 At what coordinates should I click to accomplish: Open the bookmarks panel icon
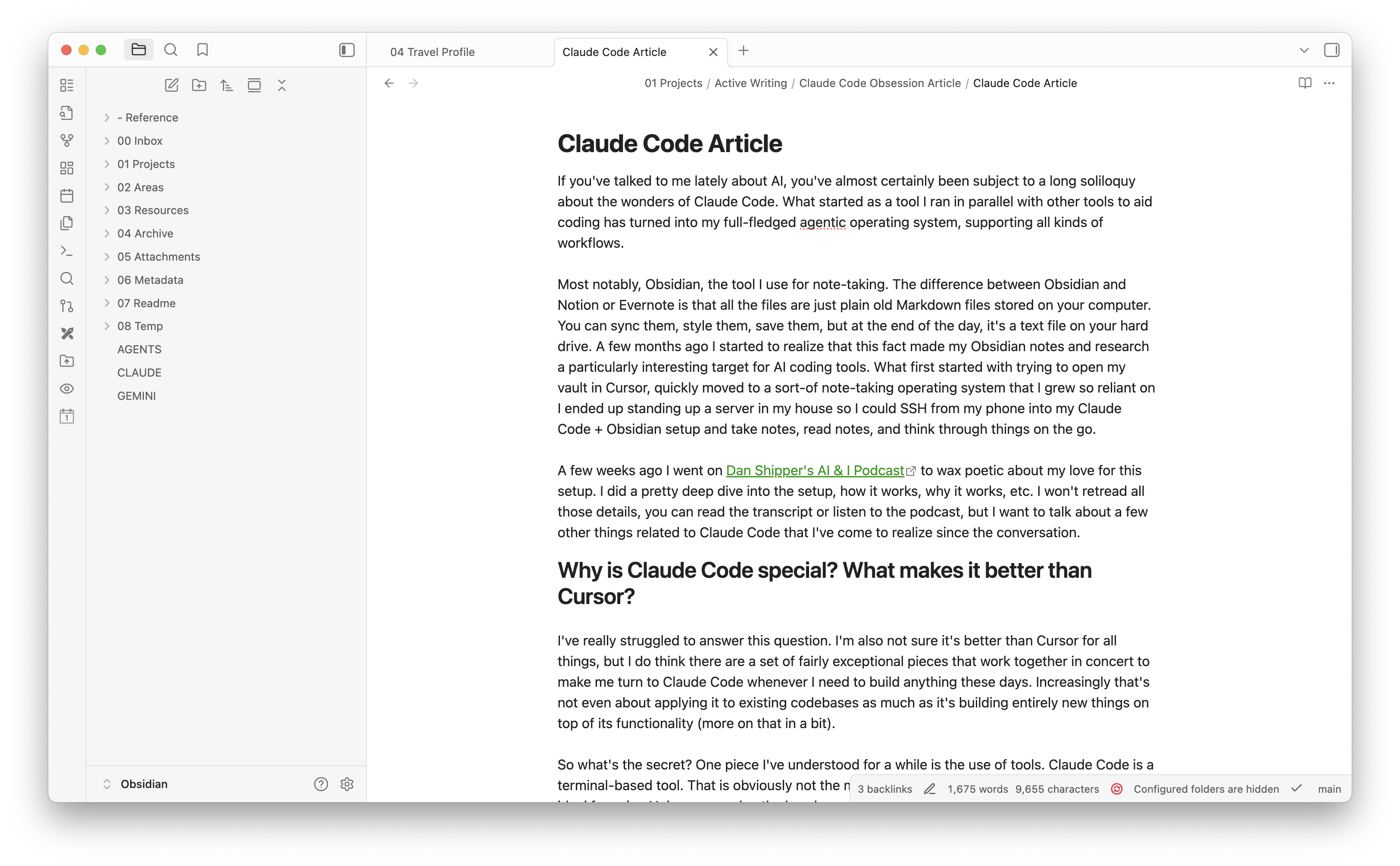(202, 50)
